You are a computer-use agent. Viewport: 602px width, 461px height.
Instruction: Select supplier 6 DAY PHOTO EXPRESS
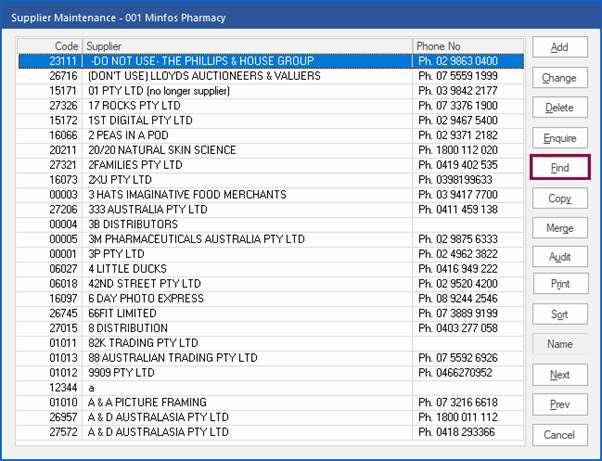click(271, 299)
